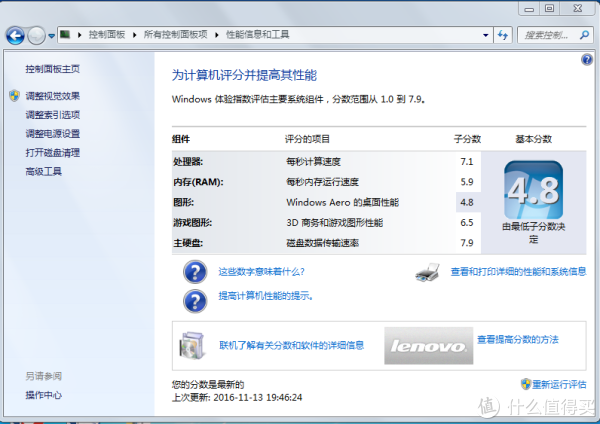Open 操作中心 link in sidebar

tap(43, 395)
